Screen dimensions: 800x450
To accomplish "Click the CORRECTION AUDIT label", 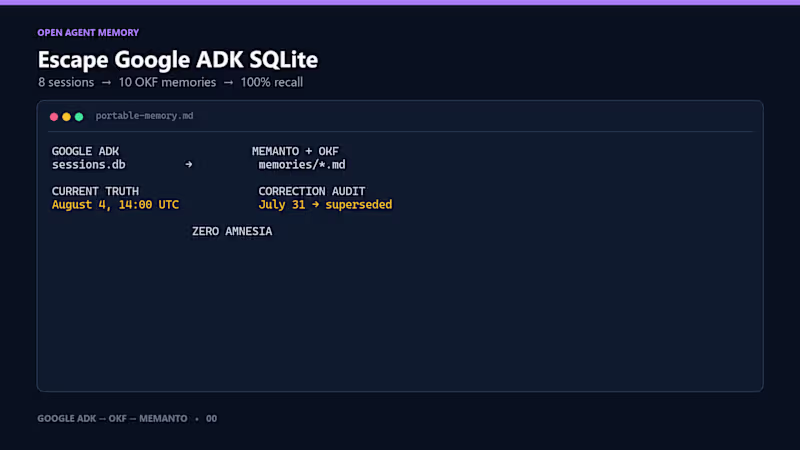I will coord(312,191).
